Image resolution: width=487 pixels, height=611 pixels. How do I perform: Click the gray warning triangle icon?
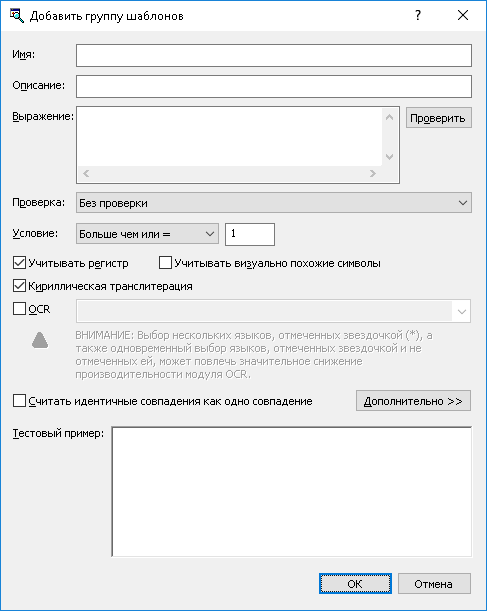40,340
